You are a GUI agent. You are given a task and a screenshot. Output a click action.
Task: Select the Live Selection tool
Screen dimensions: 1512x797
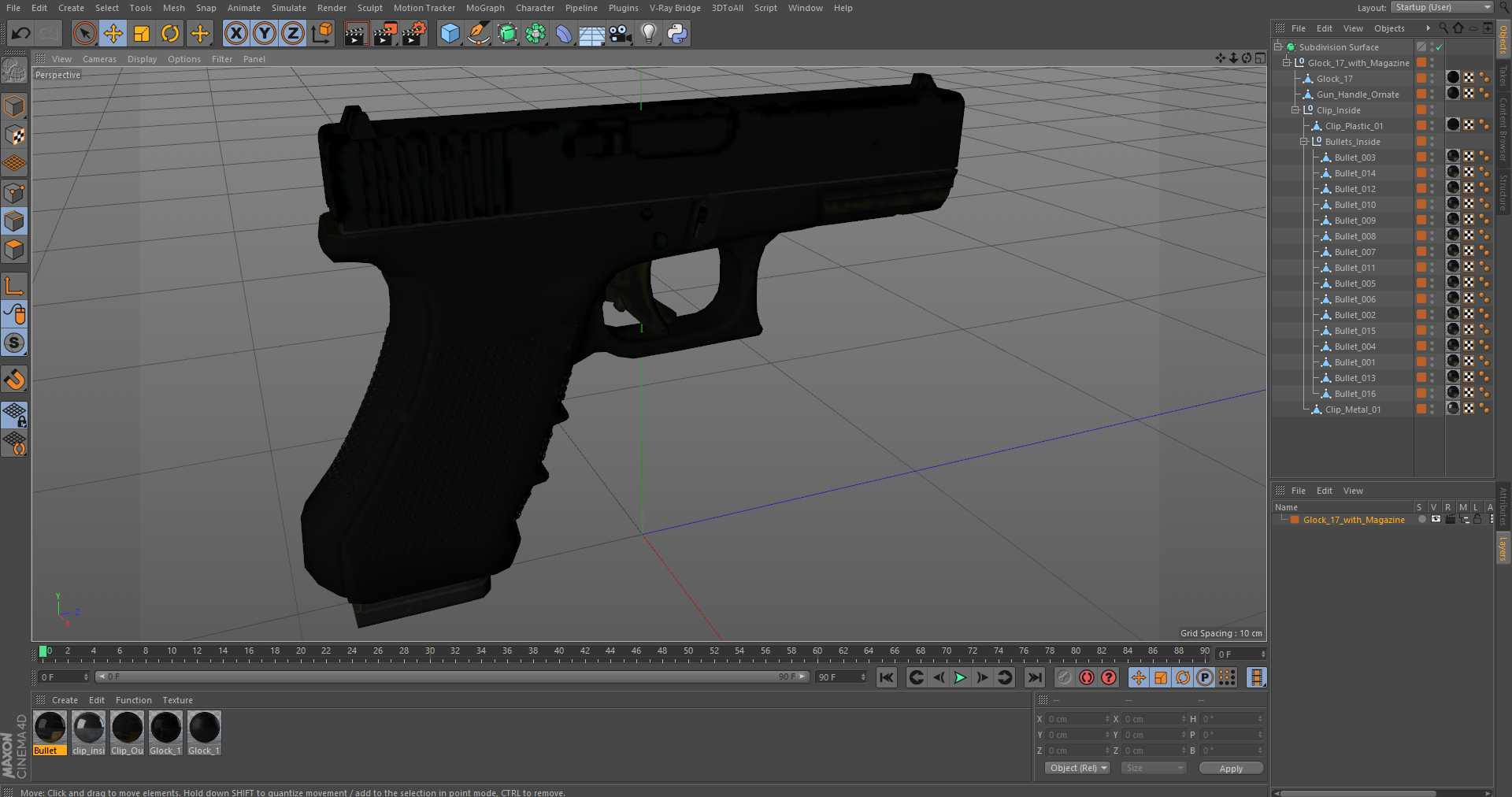[x=84, y=33]
